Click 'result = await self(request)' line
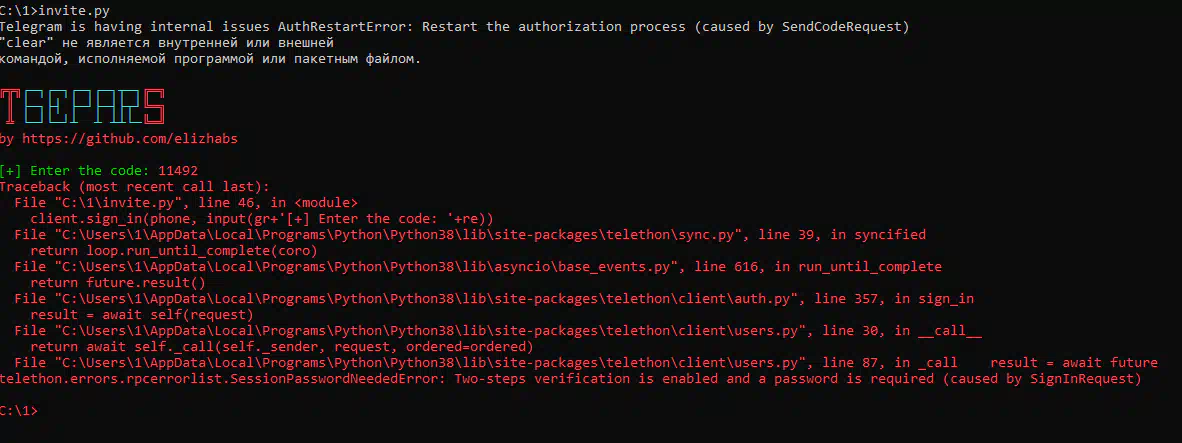The height and width of the screenshot is (443, 1182). click(142, 315)
